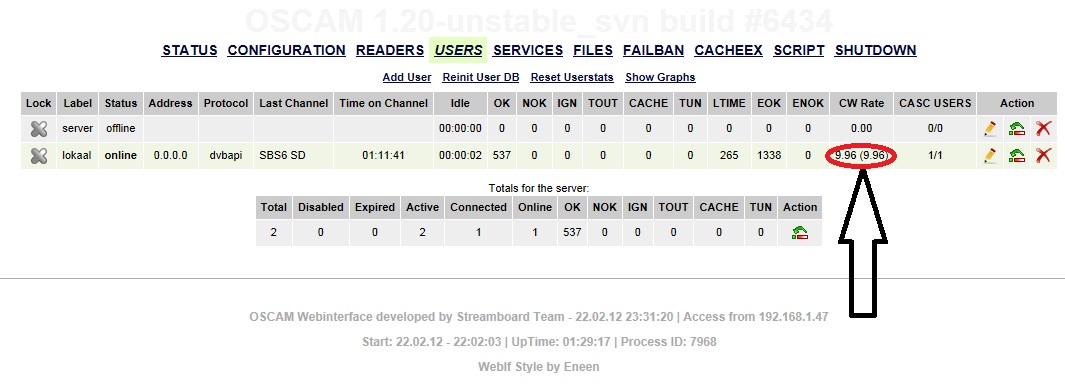
Task: Edit the lokaal user with pencil icon
Action: 990,155
